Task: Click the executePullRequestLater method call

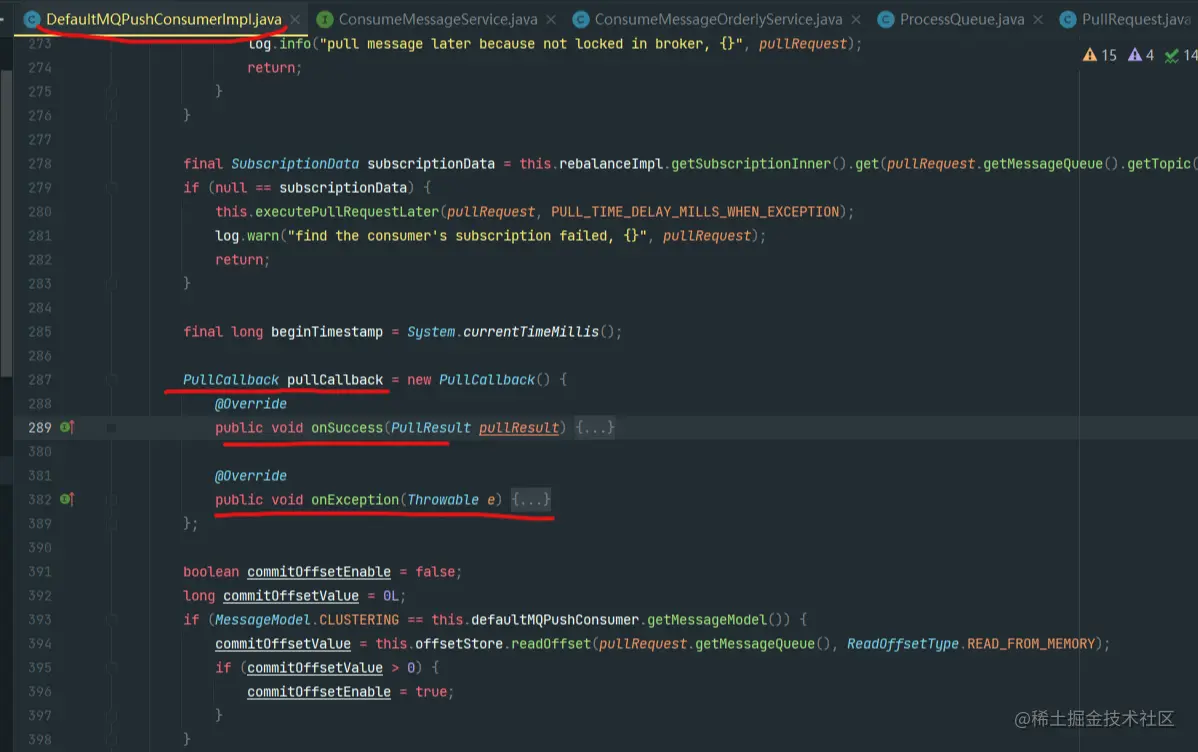Action: click(x=346, y=212)
